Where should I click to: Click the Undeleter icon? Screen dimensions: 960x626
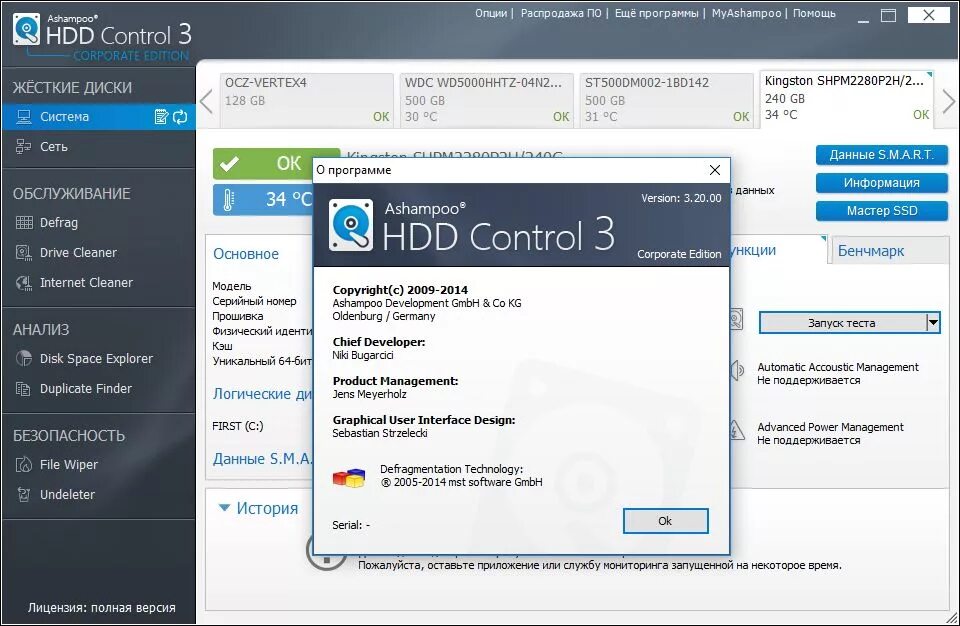pos(23,494)
